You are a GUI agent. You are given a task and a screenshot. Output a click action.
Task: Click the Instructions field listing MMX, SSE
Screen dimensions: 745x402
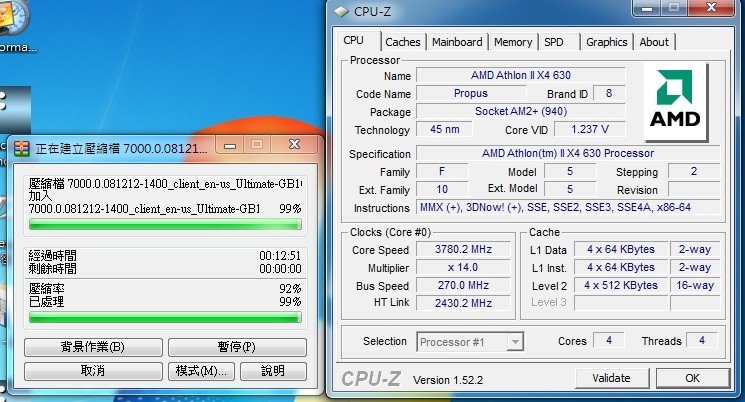[x=568, y=207]
